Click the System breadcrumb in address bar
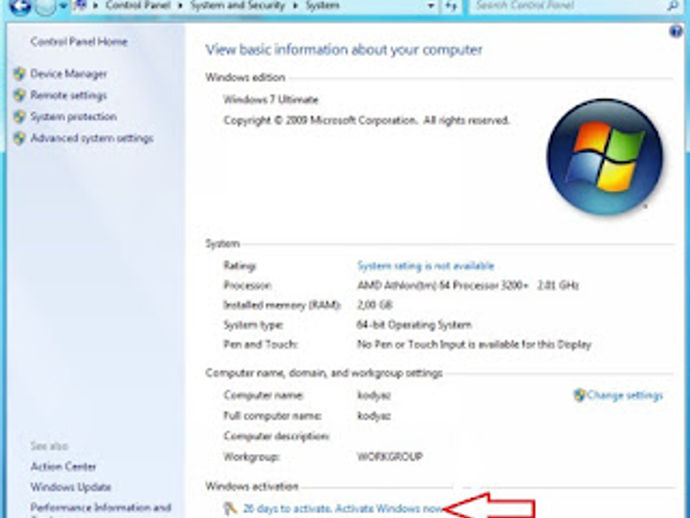Screen dimensions: 690x518 [323, 6]
